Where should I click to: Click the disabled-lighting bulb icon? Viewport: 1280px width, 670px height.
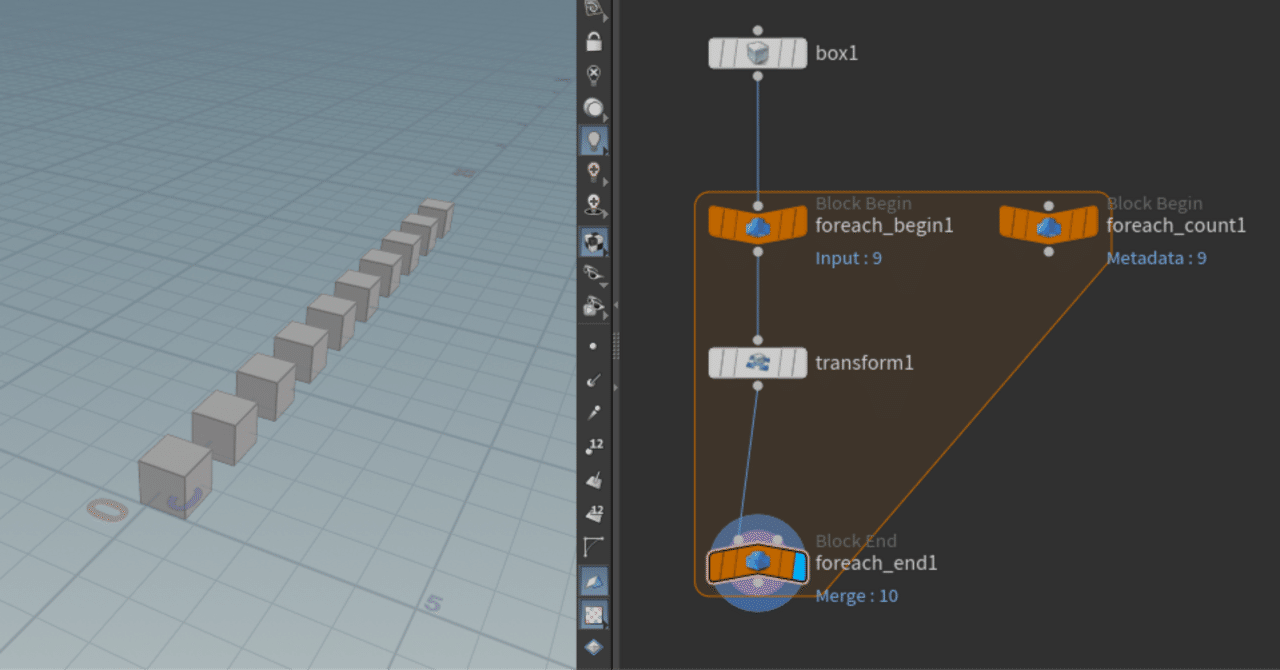594,74
